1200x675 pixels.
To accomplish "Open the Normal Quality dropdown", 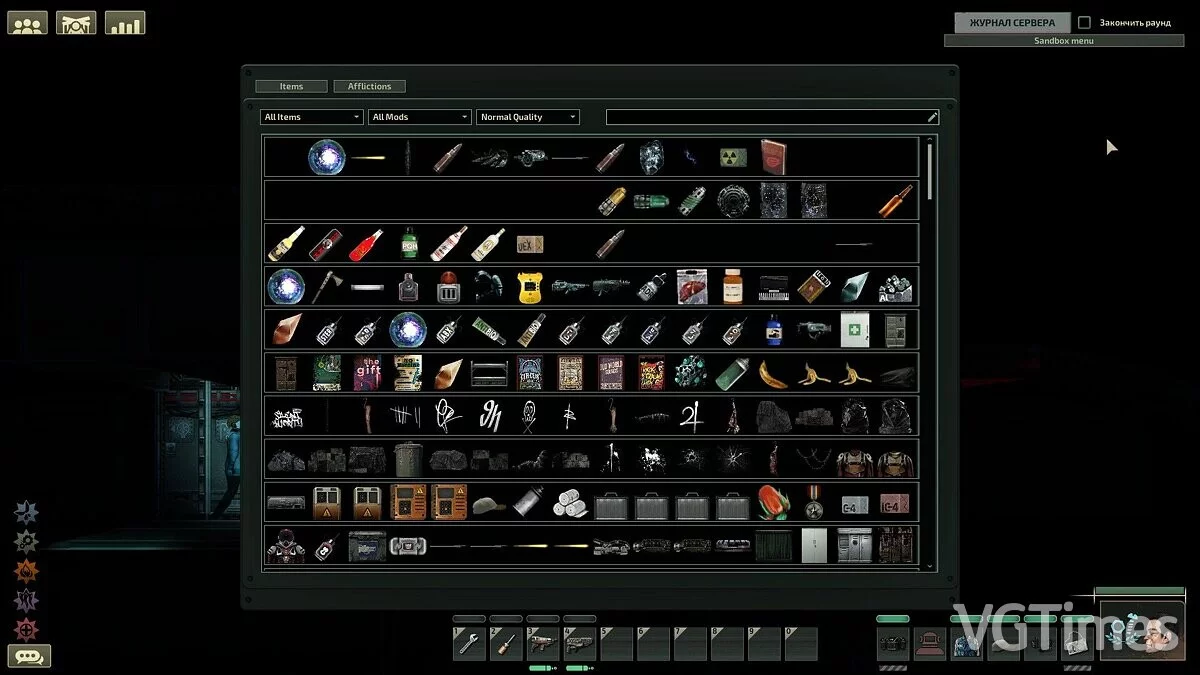I will click(x=527, y=117).
